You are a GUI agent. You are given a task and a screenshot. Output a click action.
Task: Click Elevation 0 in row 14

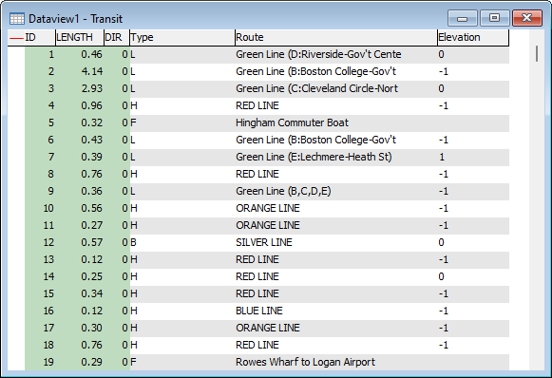(x=473, y=277)
